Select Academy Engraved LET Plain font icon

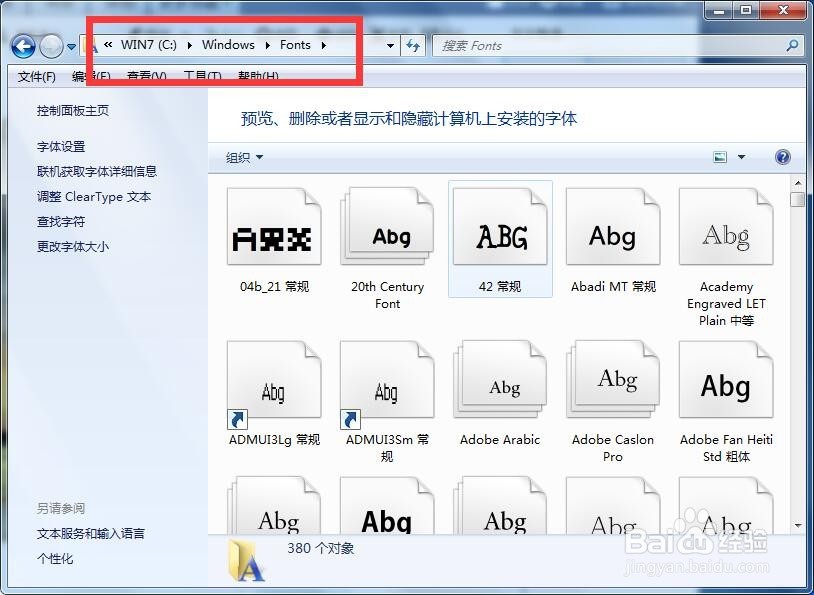726,227
